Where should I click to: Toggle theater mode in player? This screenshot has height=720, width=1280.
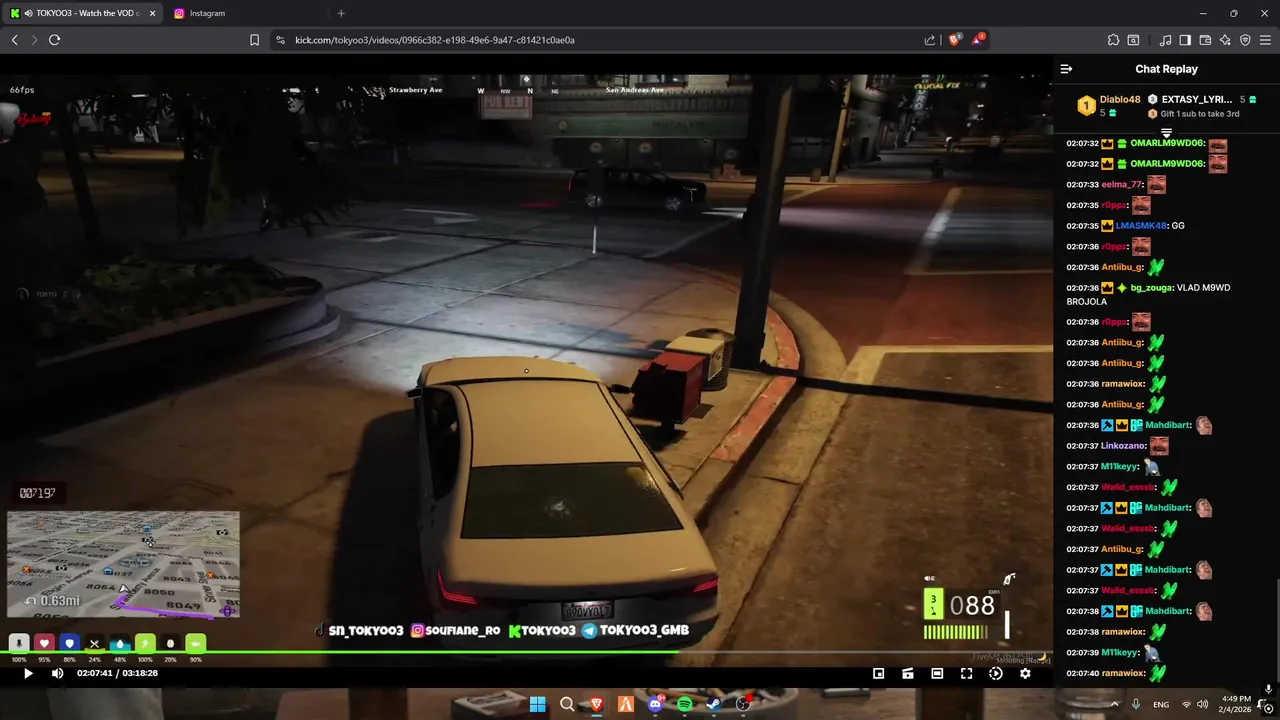(937, 674)
